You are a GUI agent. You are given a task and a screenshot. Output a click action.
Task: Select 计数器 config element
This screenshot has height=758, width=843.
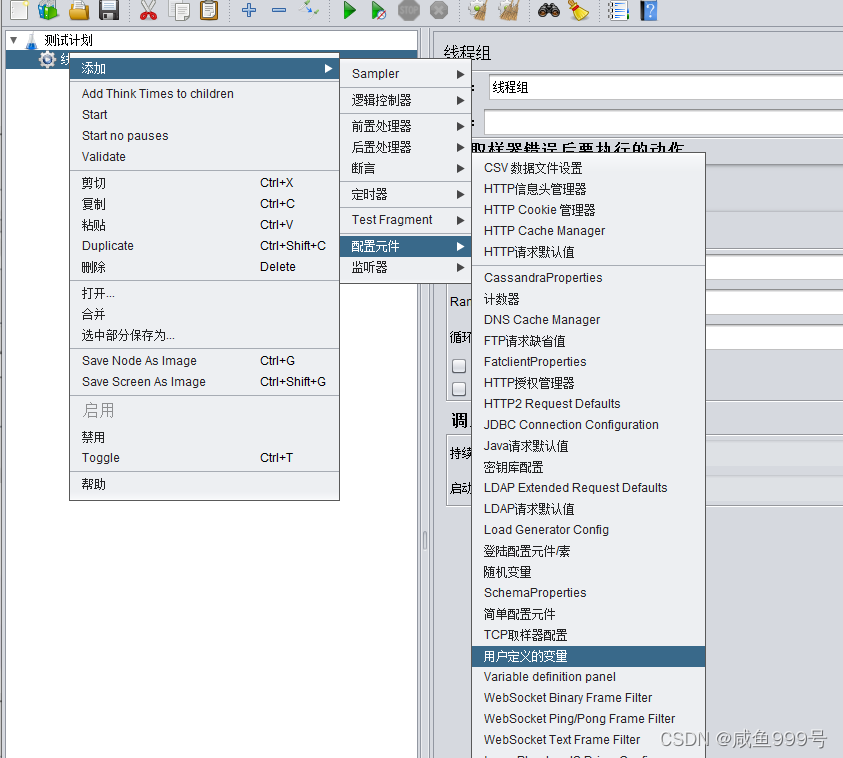(x=588, y=299)
